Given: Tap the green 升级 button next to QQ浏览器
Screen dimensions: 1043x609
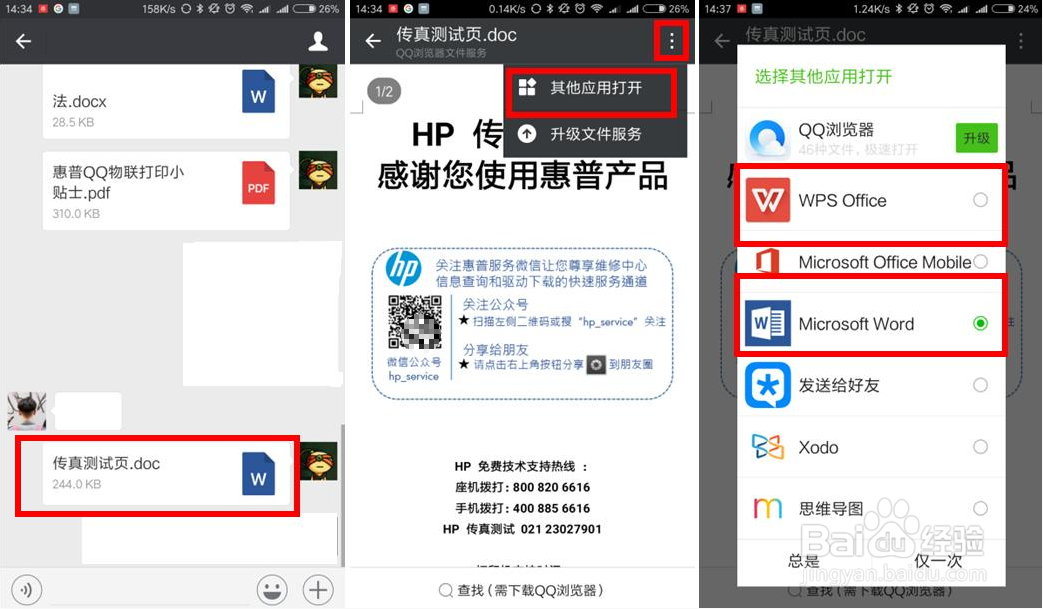Looking at the screenshot, I should (976, 137).
